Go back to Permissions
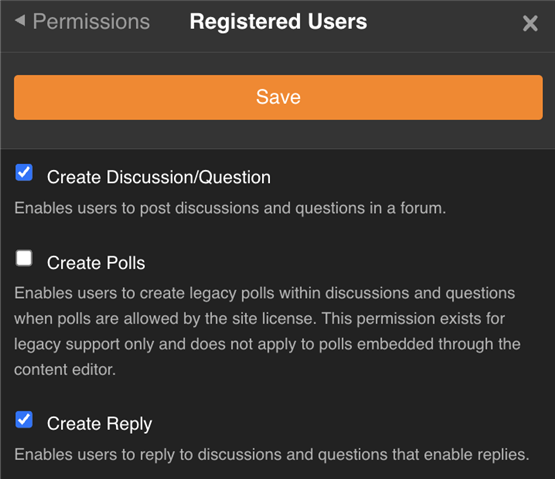The height and width of the screenshot is (479, 555). point(91,22)
